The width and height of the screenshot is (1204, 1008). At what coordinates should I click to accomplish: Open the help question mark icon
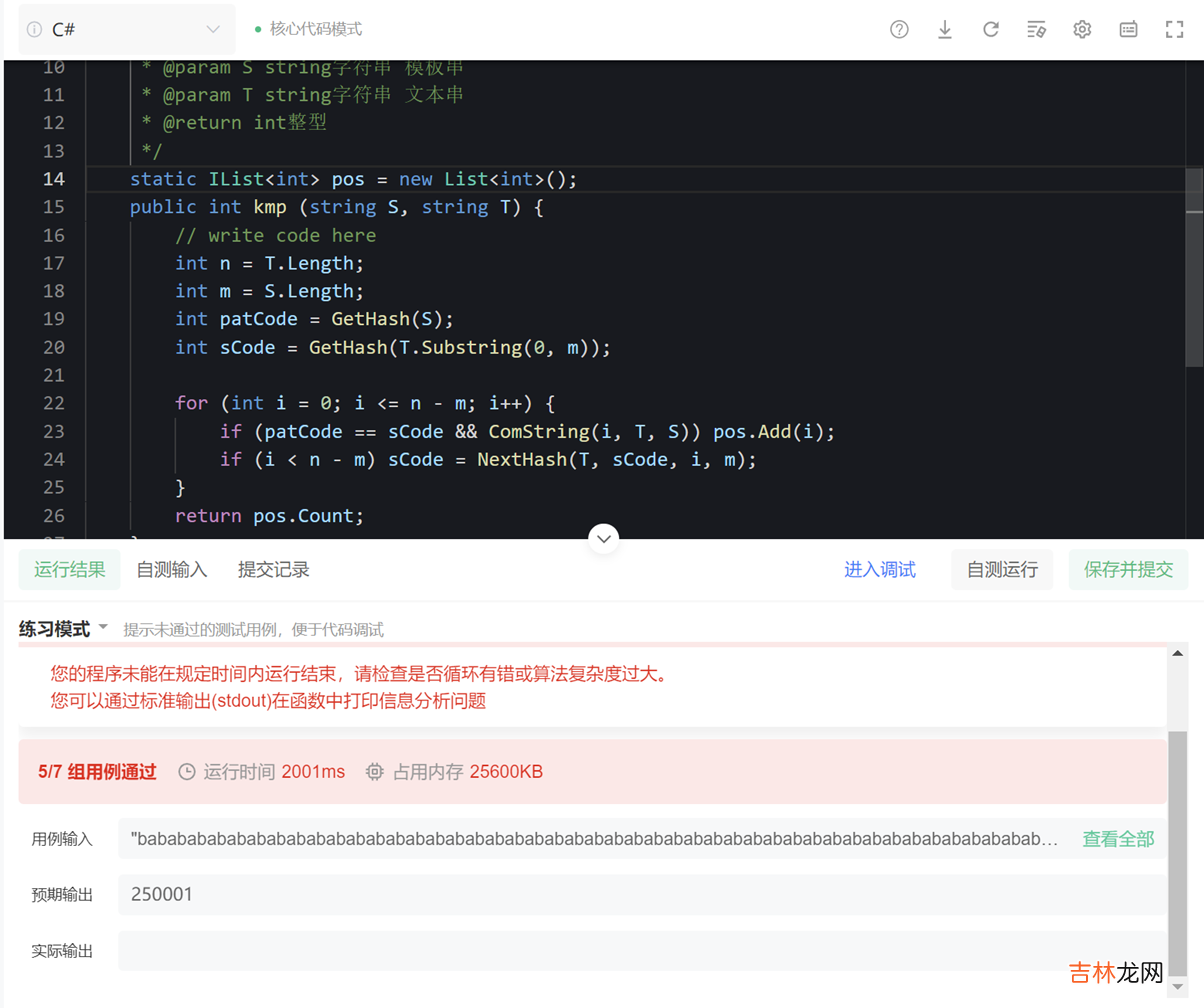click(899, 29)
